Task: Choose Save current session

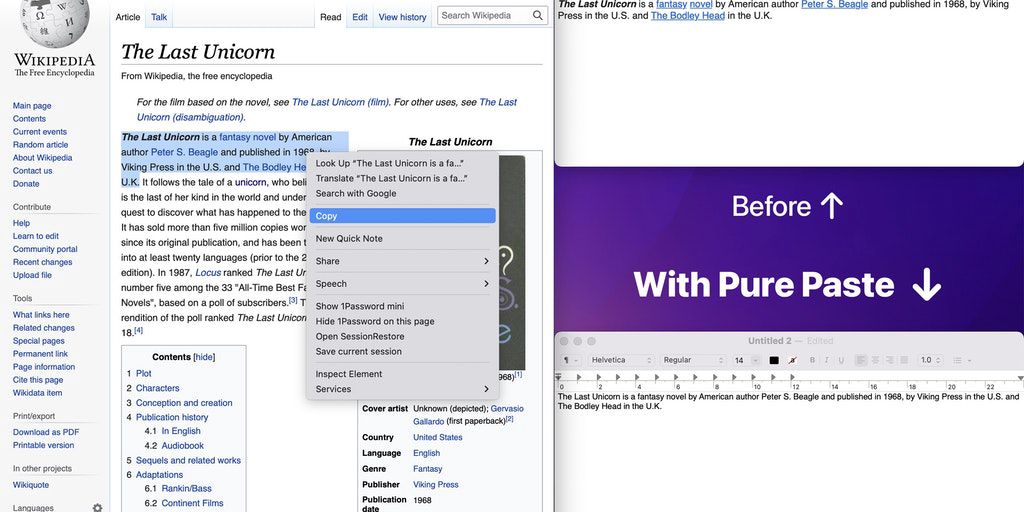Action: (402, 351)
